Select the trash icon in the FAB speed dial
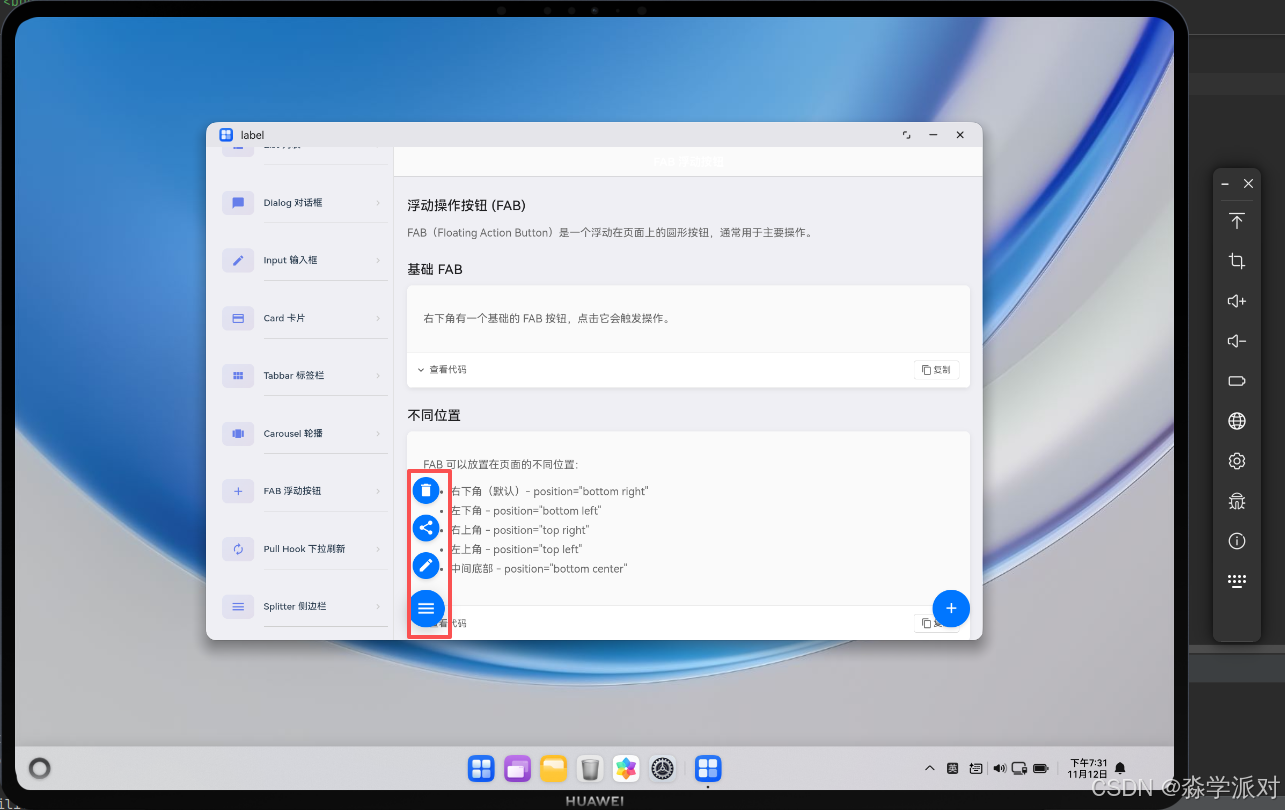The height and width of the screenshot is (810, 1285). click(427, 490)
